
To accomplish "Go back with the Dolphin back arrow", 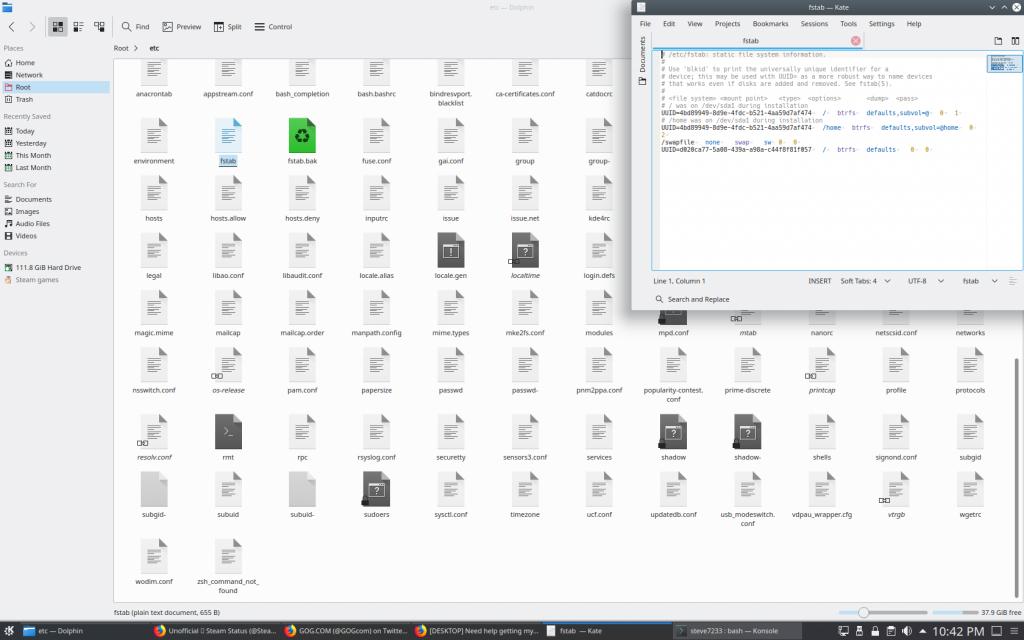I will coord(11,27).
